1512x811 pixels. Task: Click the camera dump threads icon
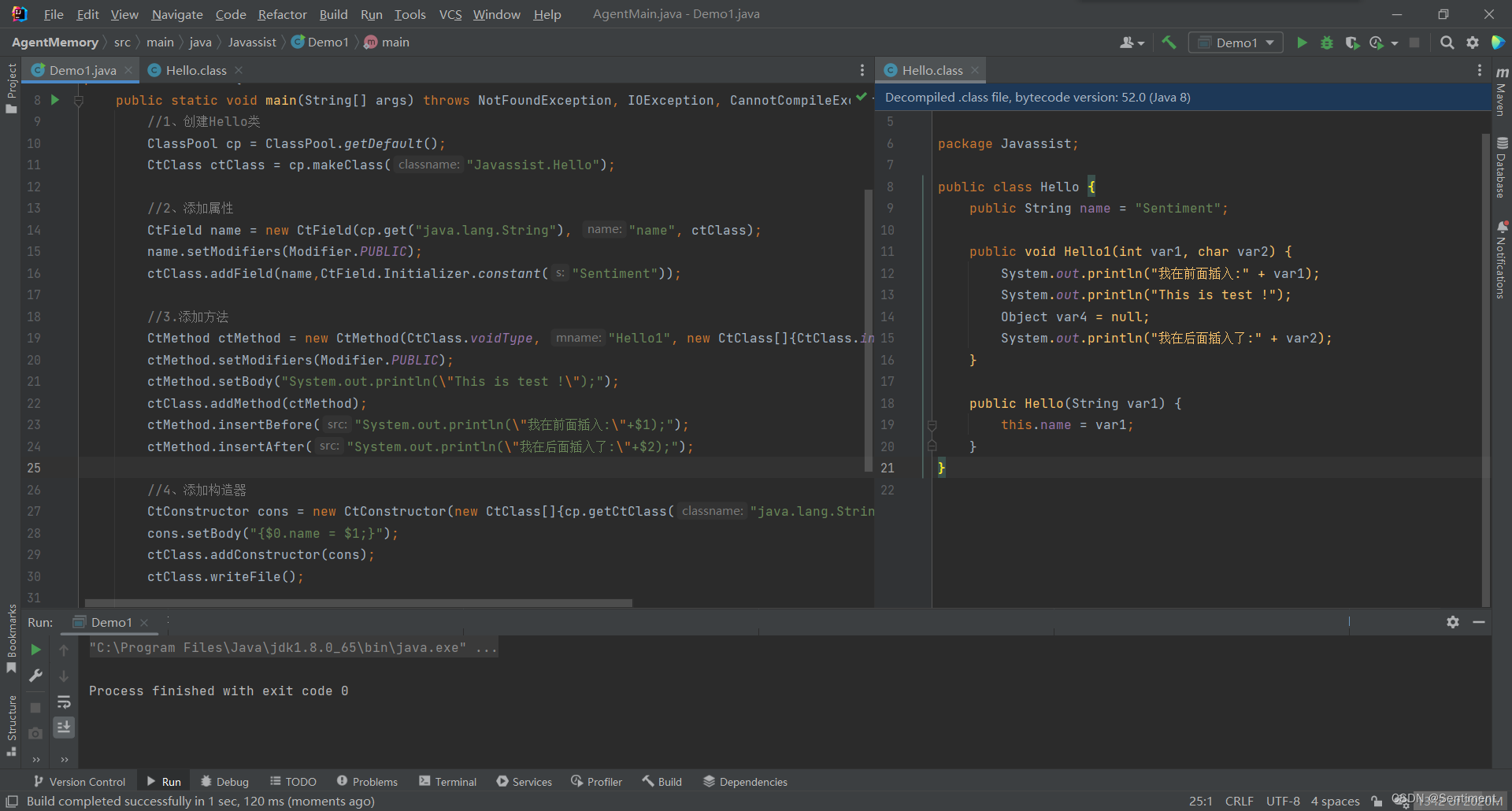pos(35,734)
